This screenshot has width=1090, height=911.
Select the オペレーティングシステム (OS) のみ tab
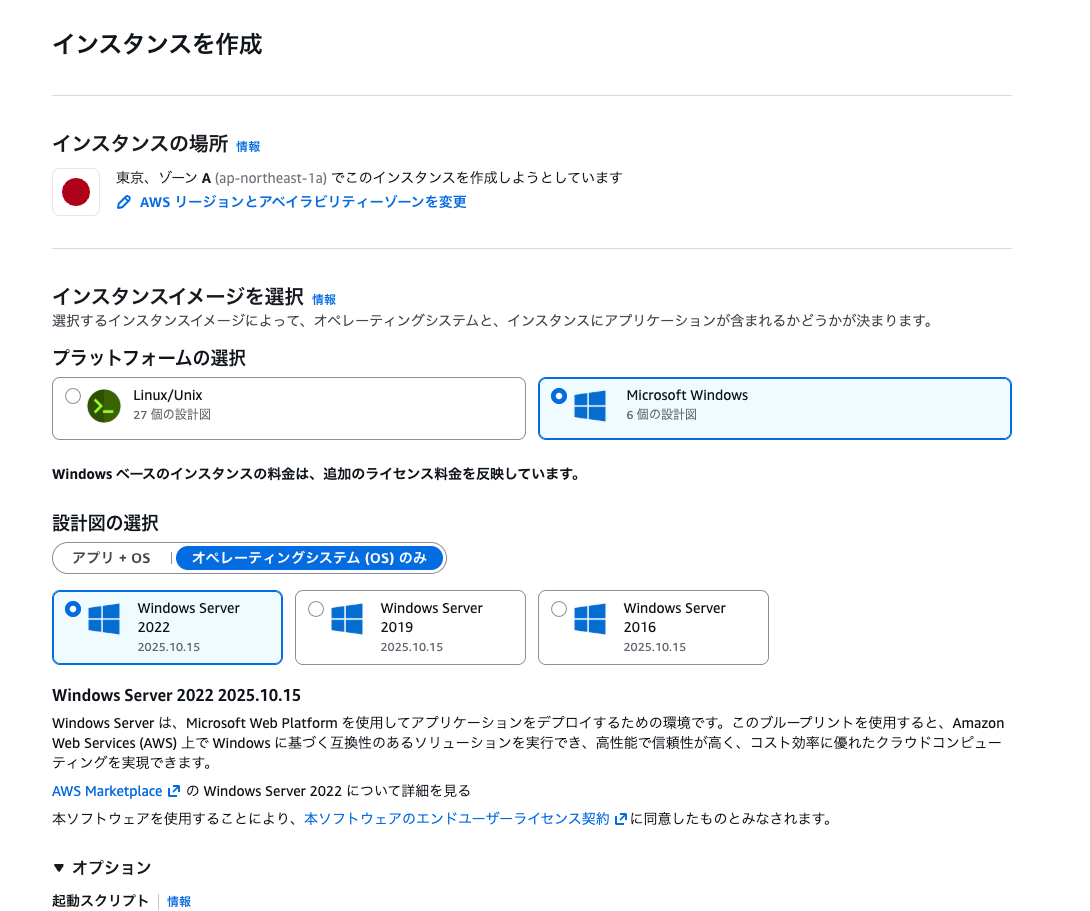point(310,558)
